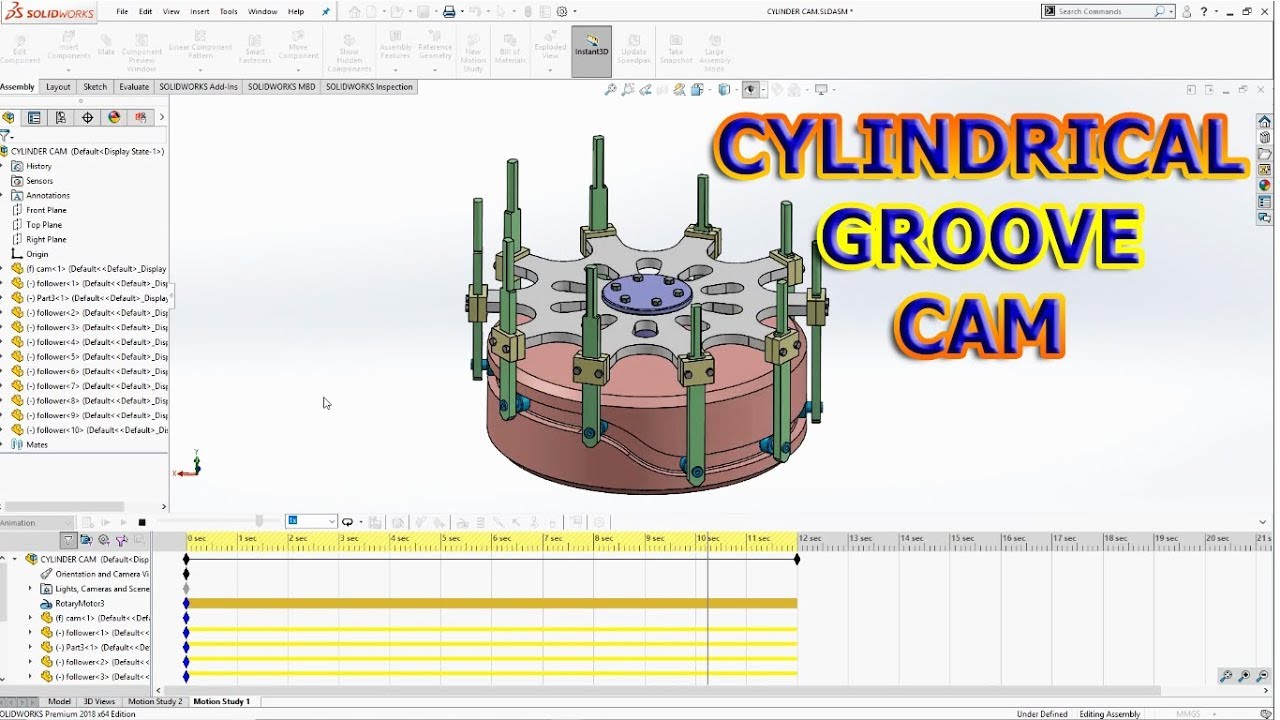Open SOLIDWORKS Resources home icon in task pane

click(x=1265, y=122)
